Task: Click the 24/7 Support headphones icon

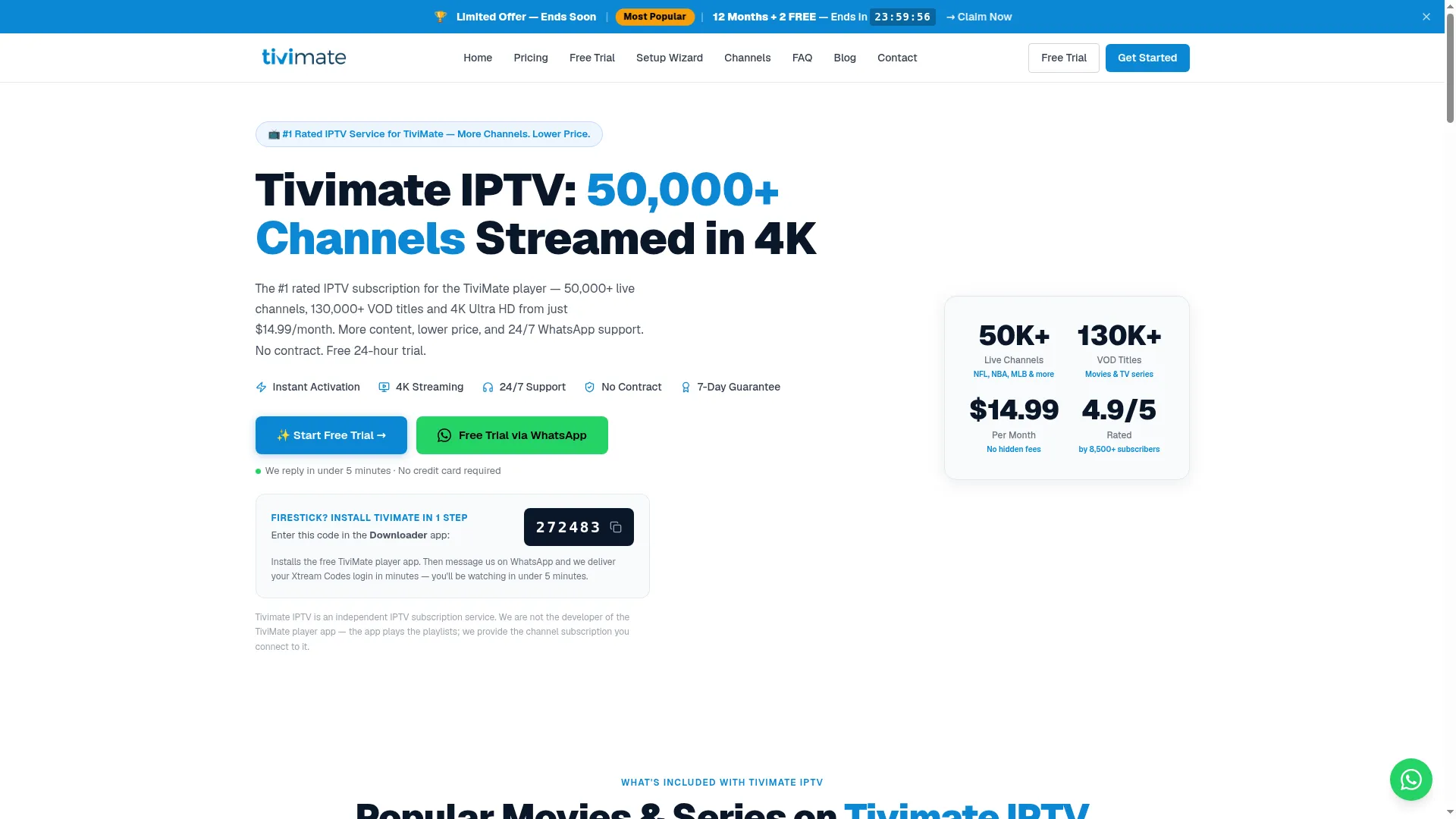Action: coord(488,388)
